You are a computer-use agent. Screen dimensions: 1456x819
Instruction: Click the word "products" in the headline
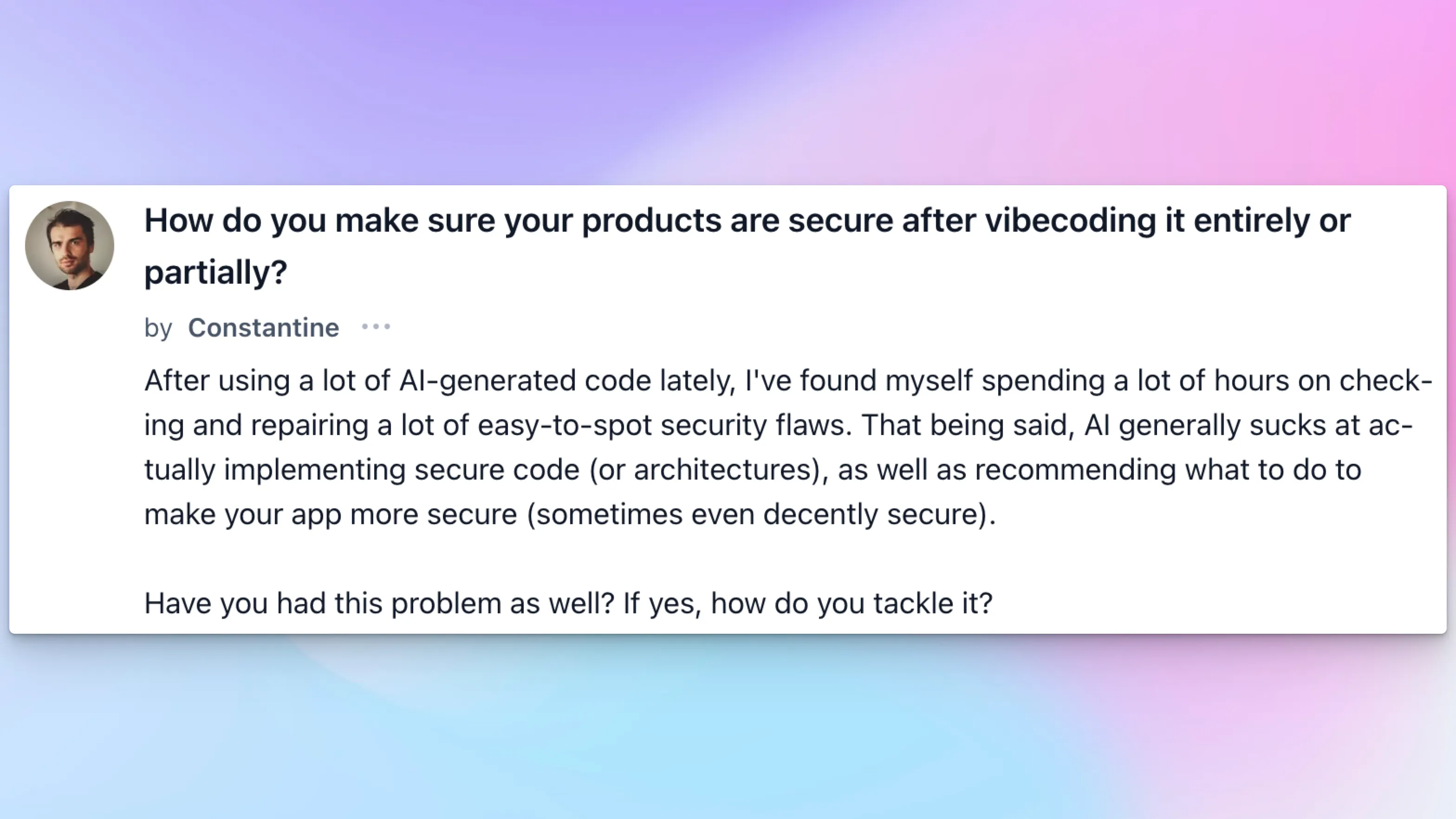coord(651,220)
